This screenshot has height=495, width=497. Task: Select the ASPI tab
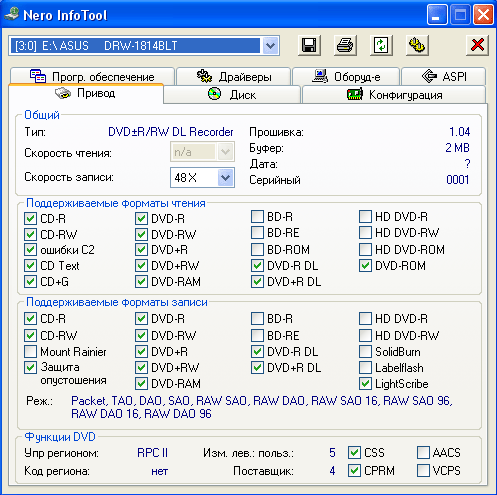(444, 77)
